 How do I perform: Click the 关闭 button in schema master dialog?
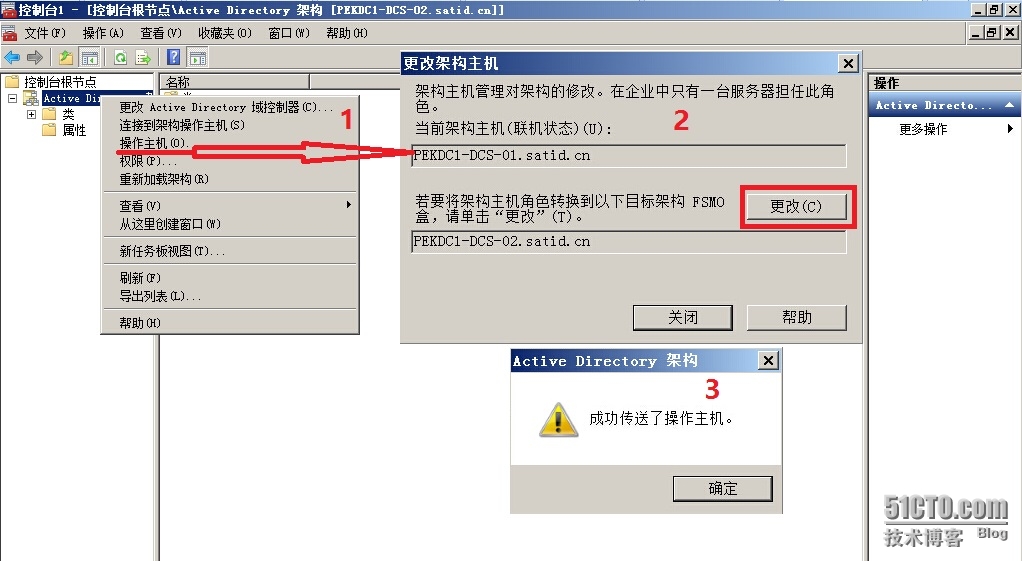pos(682,317)
